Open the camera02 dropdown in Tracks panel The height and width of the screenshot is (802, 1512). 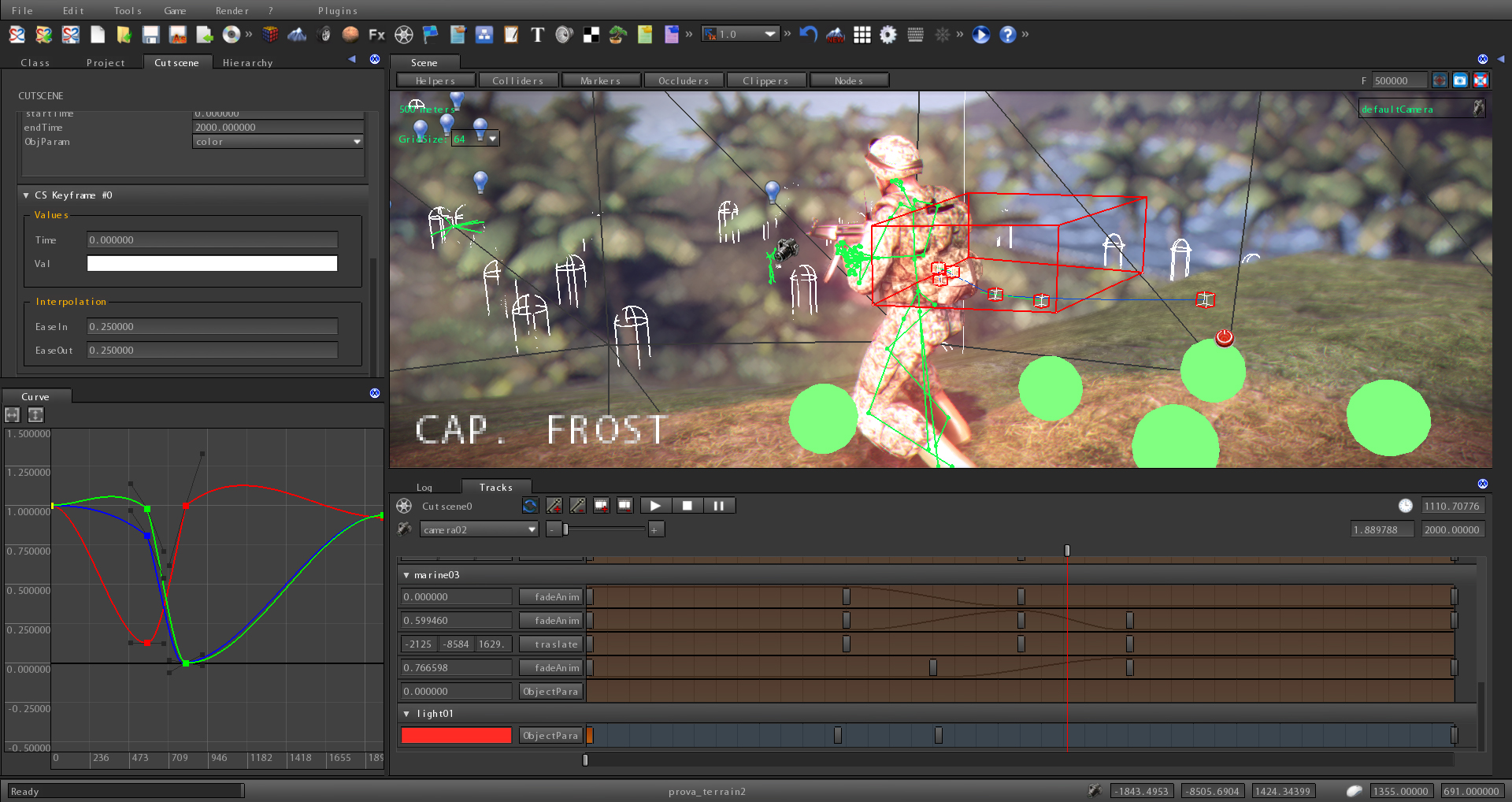pyautogui.click(x=478, y=529)
